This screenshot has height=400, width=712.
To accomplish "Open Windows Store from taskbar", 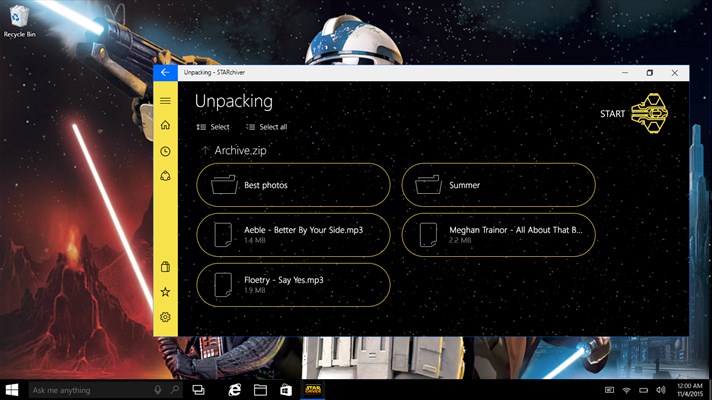I will tap(286, 390).
